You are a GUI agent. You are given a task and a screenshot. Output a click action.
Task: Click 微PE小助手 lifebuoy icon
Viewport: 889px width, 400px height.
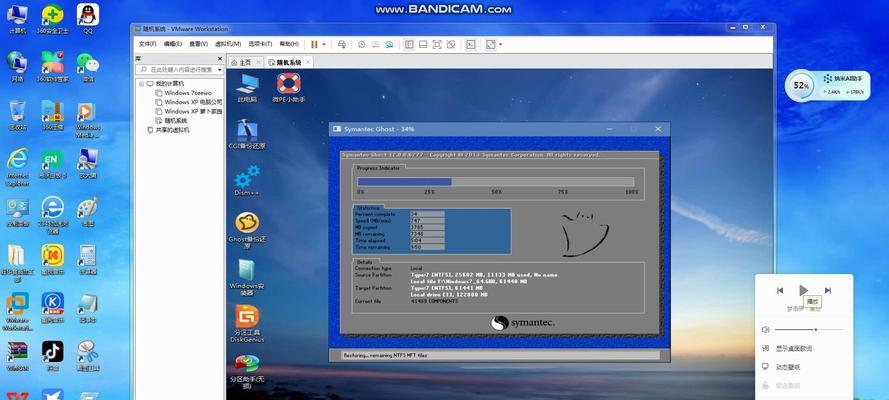point(289,88)
